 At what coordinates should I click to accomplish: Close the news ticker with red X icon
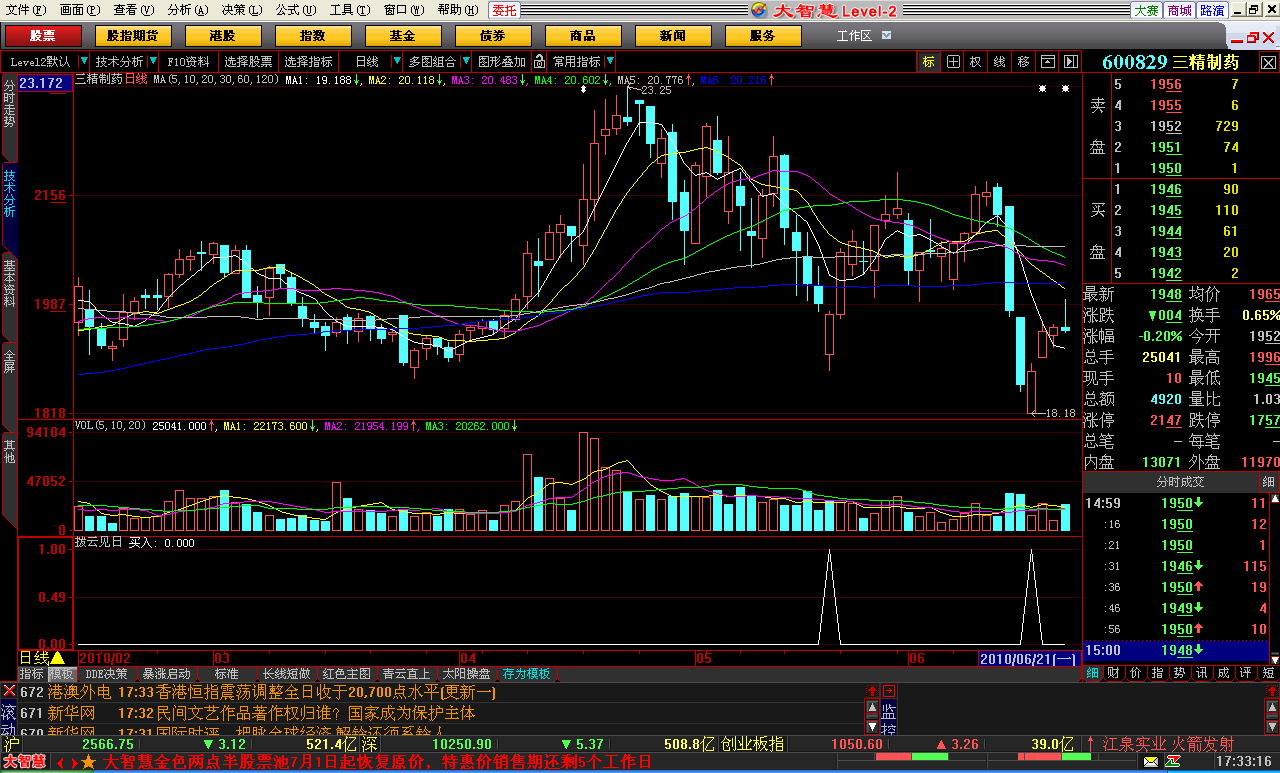click(9, 691)
